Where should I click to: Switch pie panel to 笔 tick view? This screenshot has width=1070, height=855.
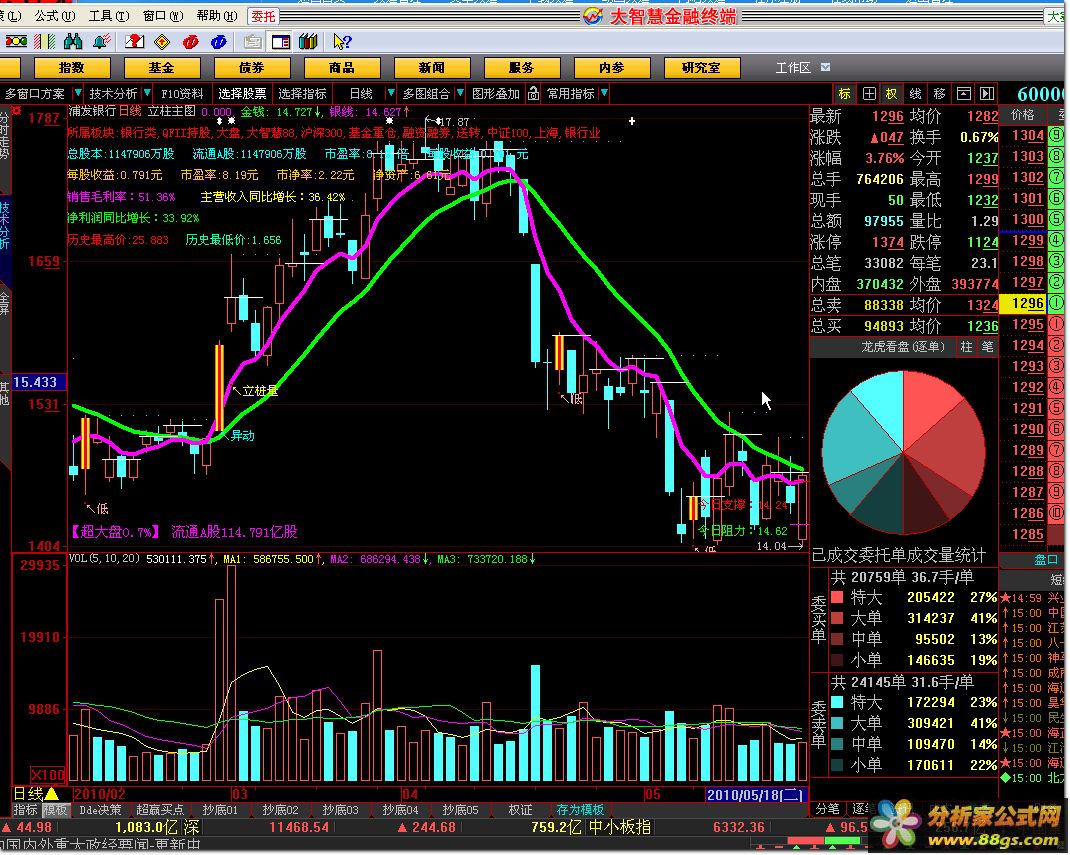pos(987,347)
